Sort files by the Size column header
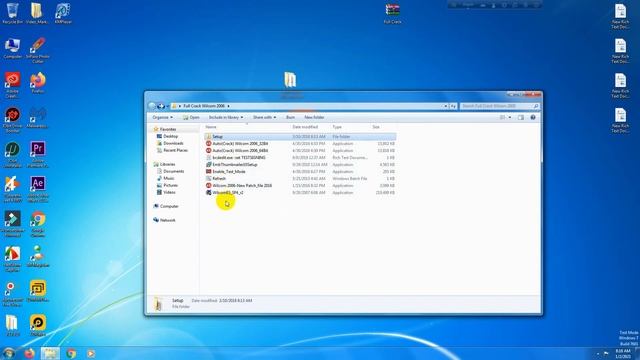The image size is (640, 360). click(x=376, y=127)
